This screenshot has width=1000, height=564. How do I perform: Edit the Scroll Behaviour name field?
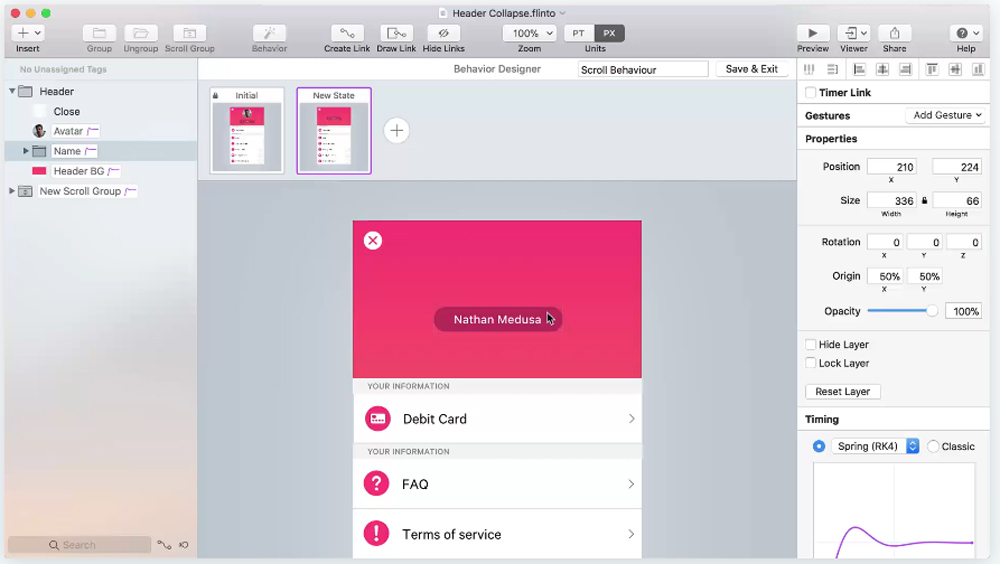[643, 70]
